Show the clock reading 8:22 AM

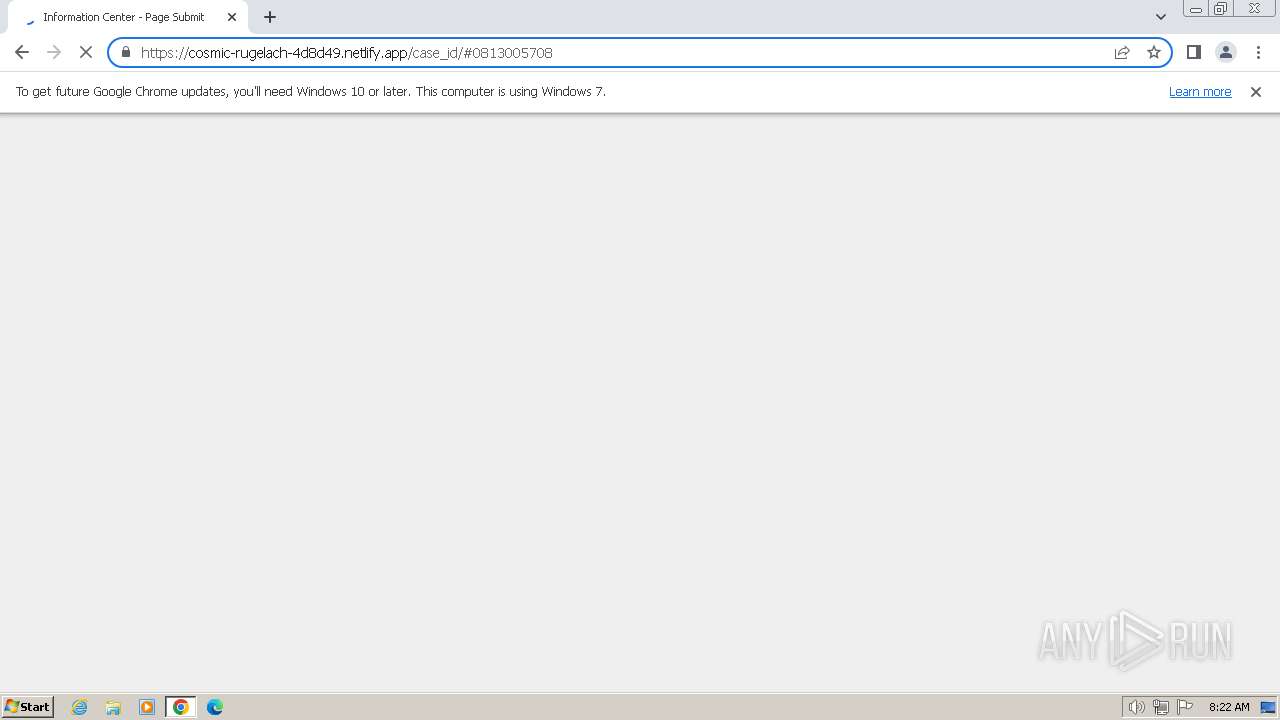[1229, 707]
